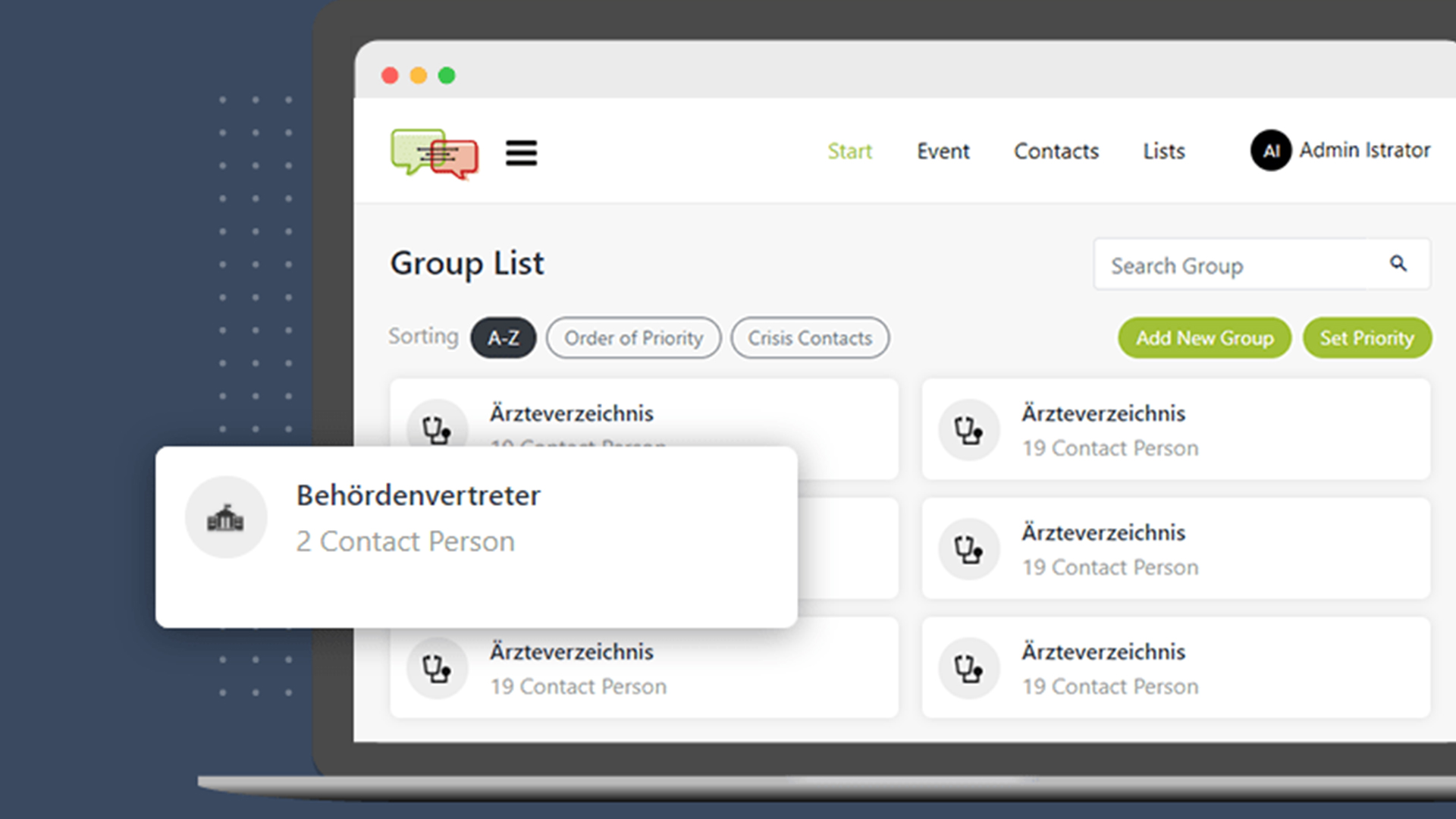1456x819 pixels.
Task: Select A-Z sorting option
Action: click(504, 338)
